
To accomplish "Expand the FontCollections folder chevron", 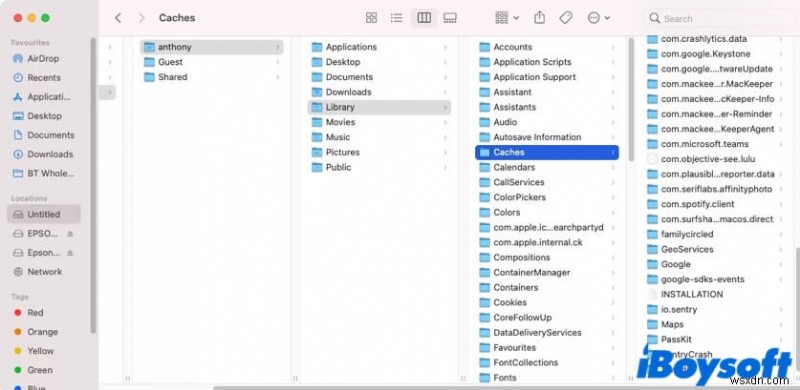I will (x=613, y=363).
